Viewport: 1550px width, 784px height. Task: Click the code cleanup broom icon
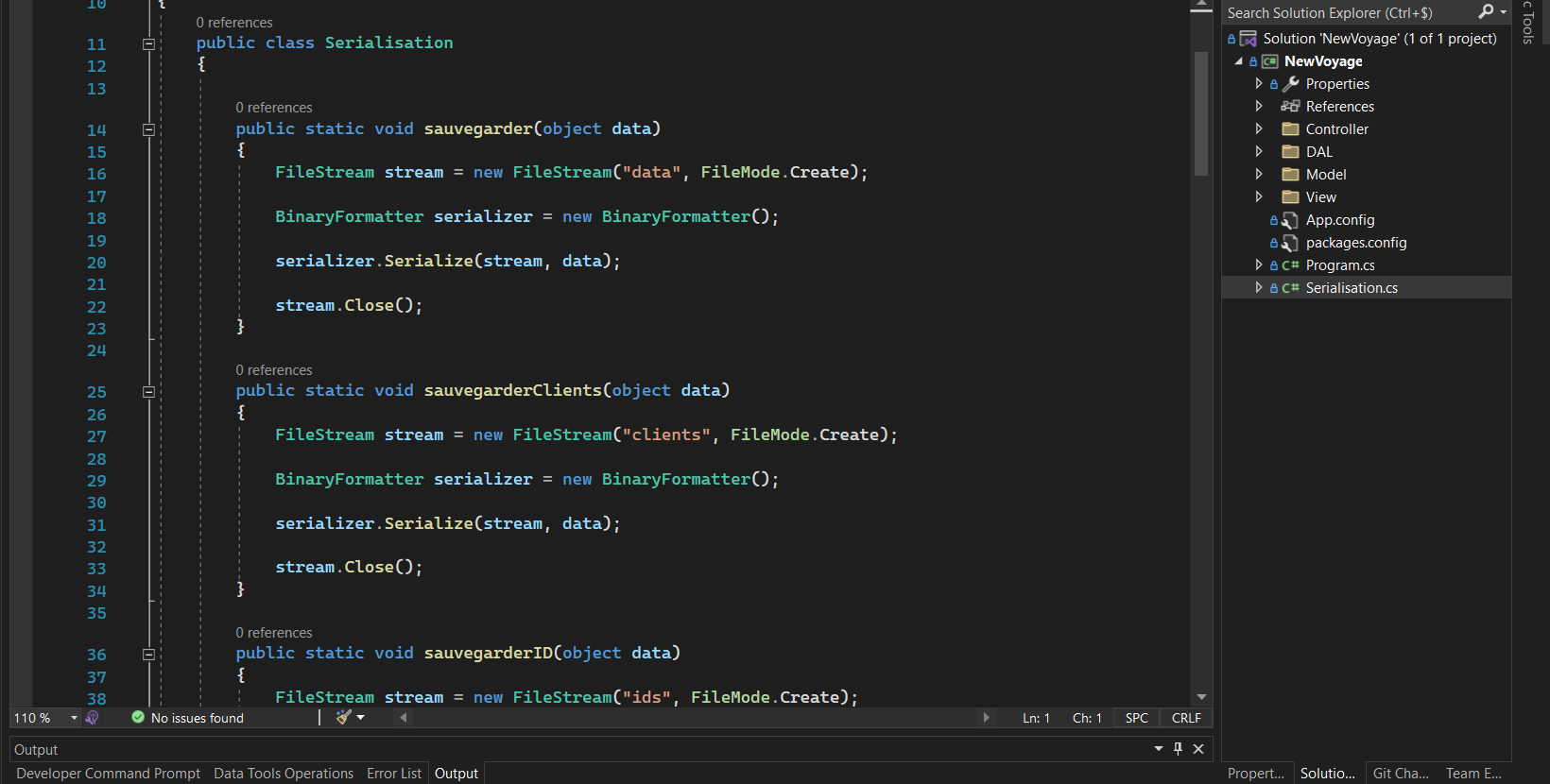[x=344, y=717]
